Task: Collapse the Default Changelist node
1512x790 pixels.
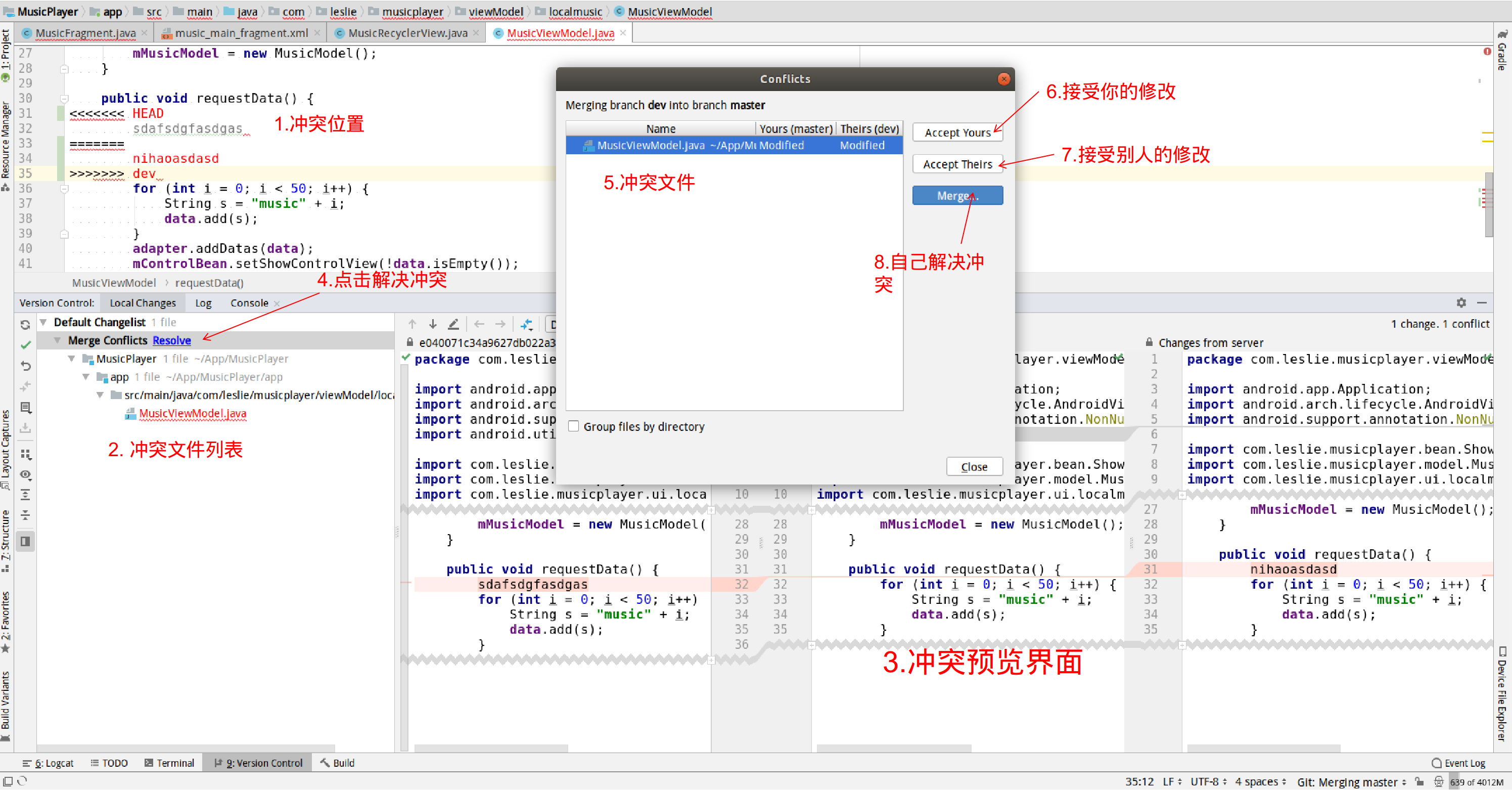Action: [43, 322]
